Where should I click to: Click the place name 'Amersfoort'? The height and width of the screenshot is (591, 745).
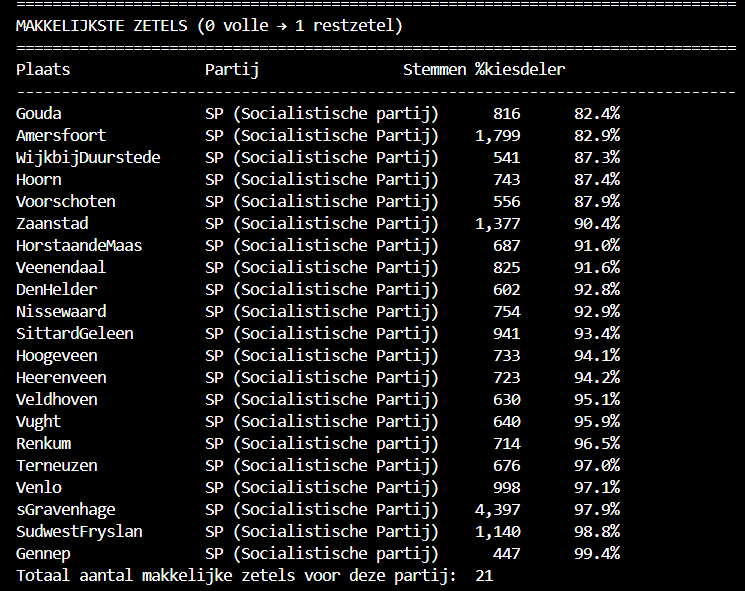point(61,136)
